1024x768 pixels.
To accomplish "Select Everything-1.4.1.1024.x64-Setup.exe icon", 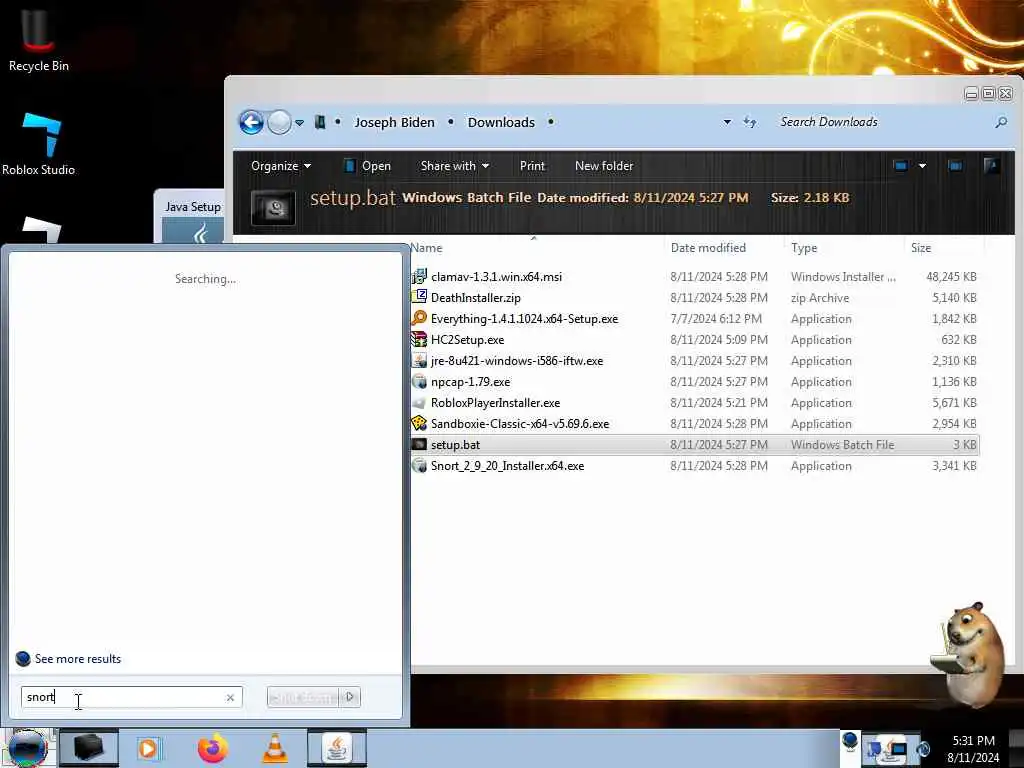I will [x=419, y=319].
